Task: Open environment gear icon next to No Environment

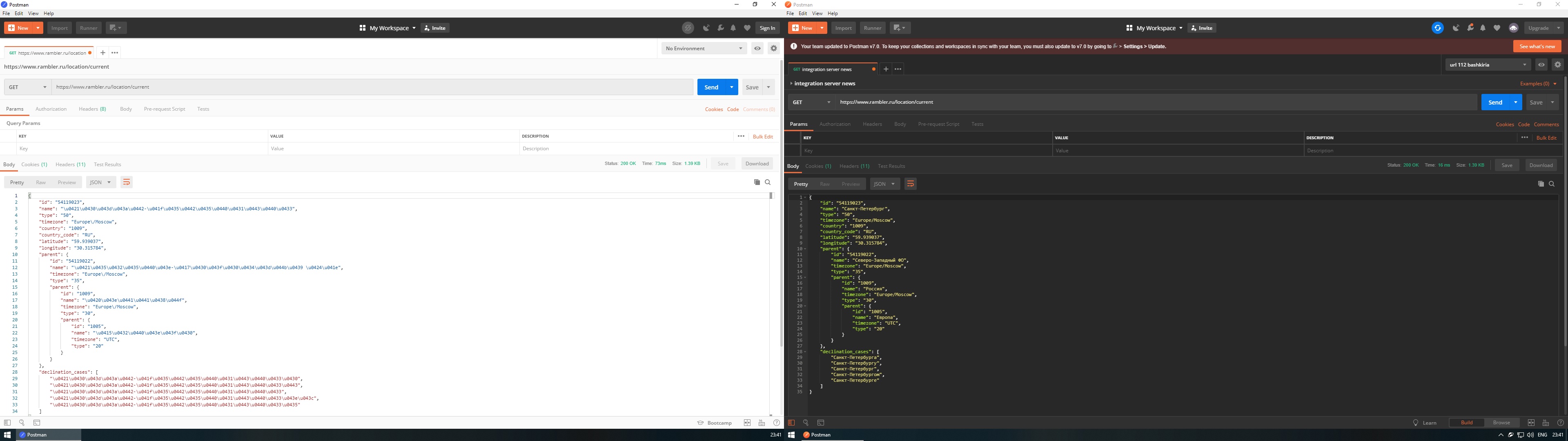Action: (x=774, y=48)
